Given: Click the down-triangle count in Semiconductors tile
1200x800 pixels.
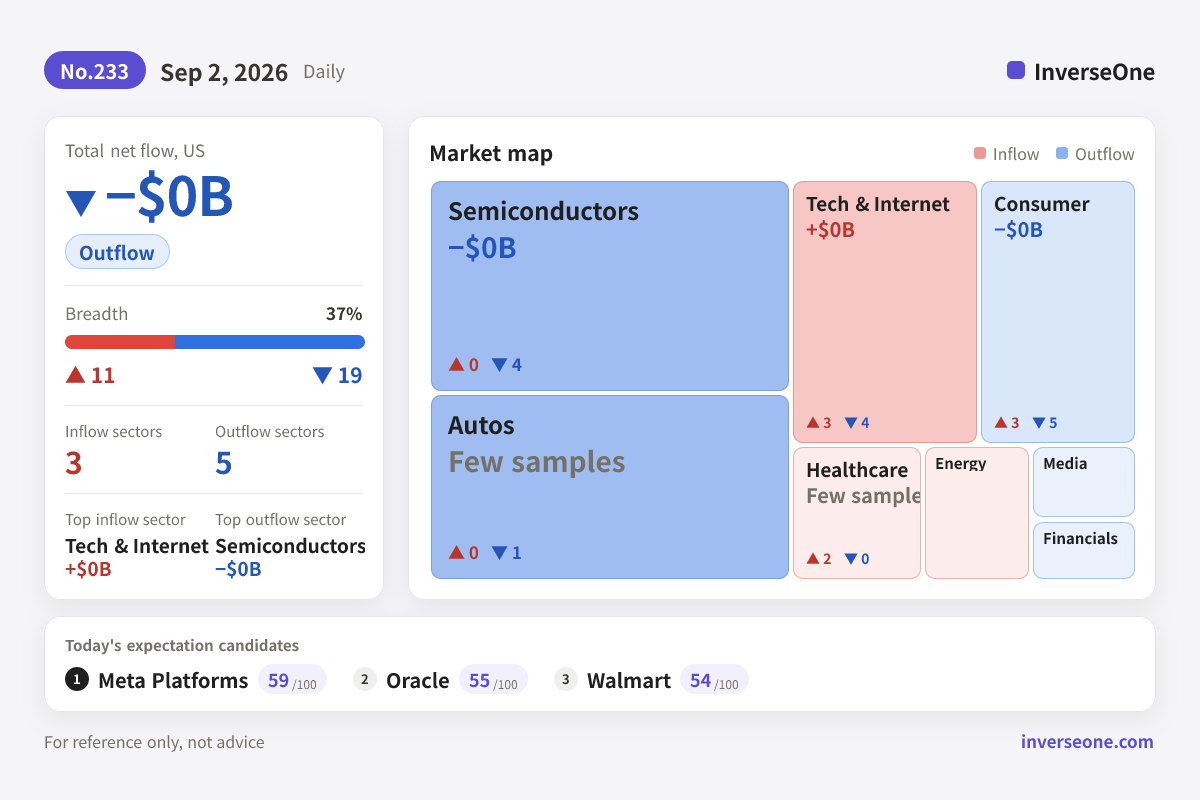Looking at the screenshot, I should pos(506,365).
